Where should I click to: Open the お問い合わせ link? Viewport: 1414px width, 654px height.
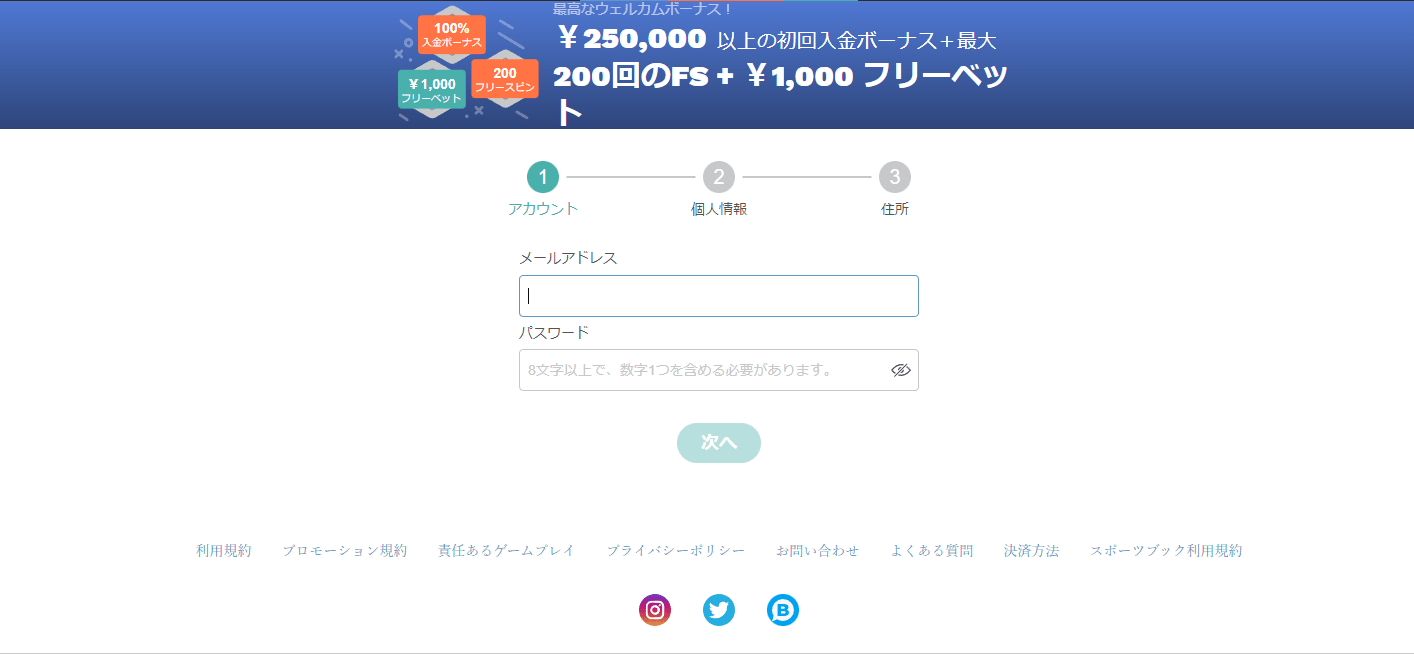tap(818, 551)
